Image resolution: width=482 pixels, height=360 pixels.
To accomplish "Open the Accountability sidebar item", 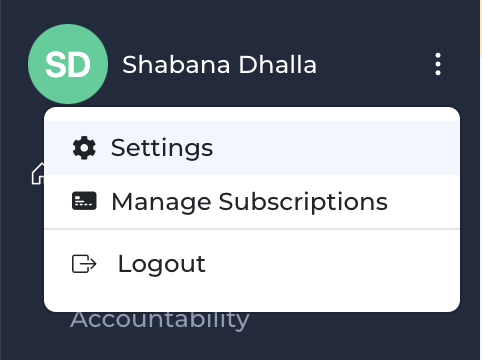I will coord(160,320).
